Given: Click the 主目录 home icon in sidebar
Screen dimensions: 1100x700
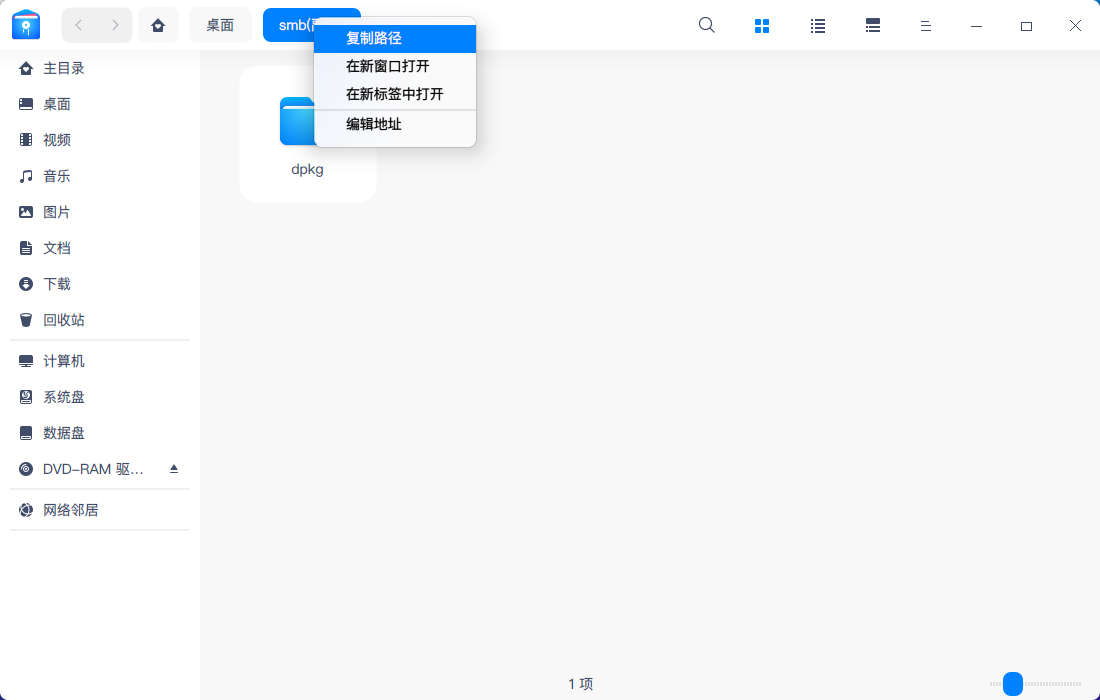Looking at the screenshot, I should 26,68.
